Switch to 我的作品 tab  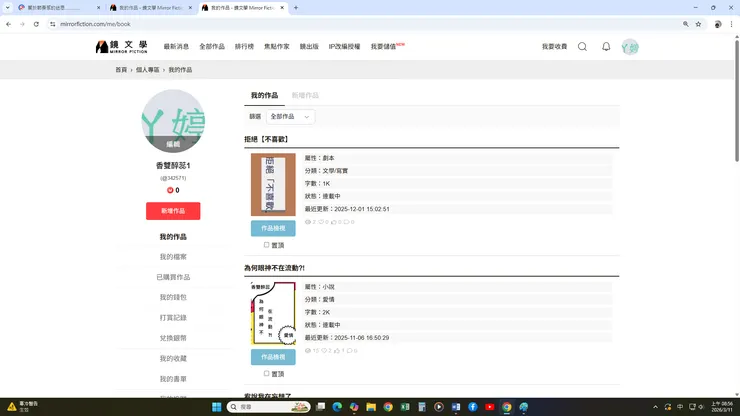click(x=264, y=95)
